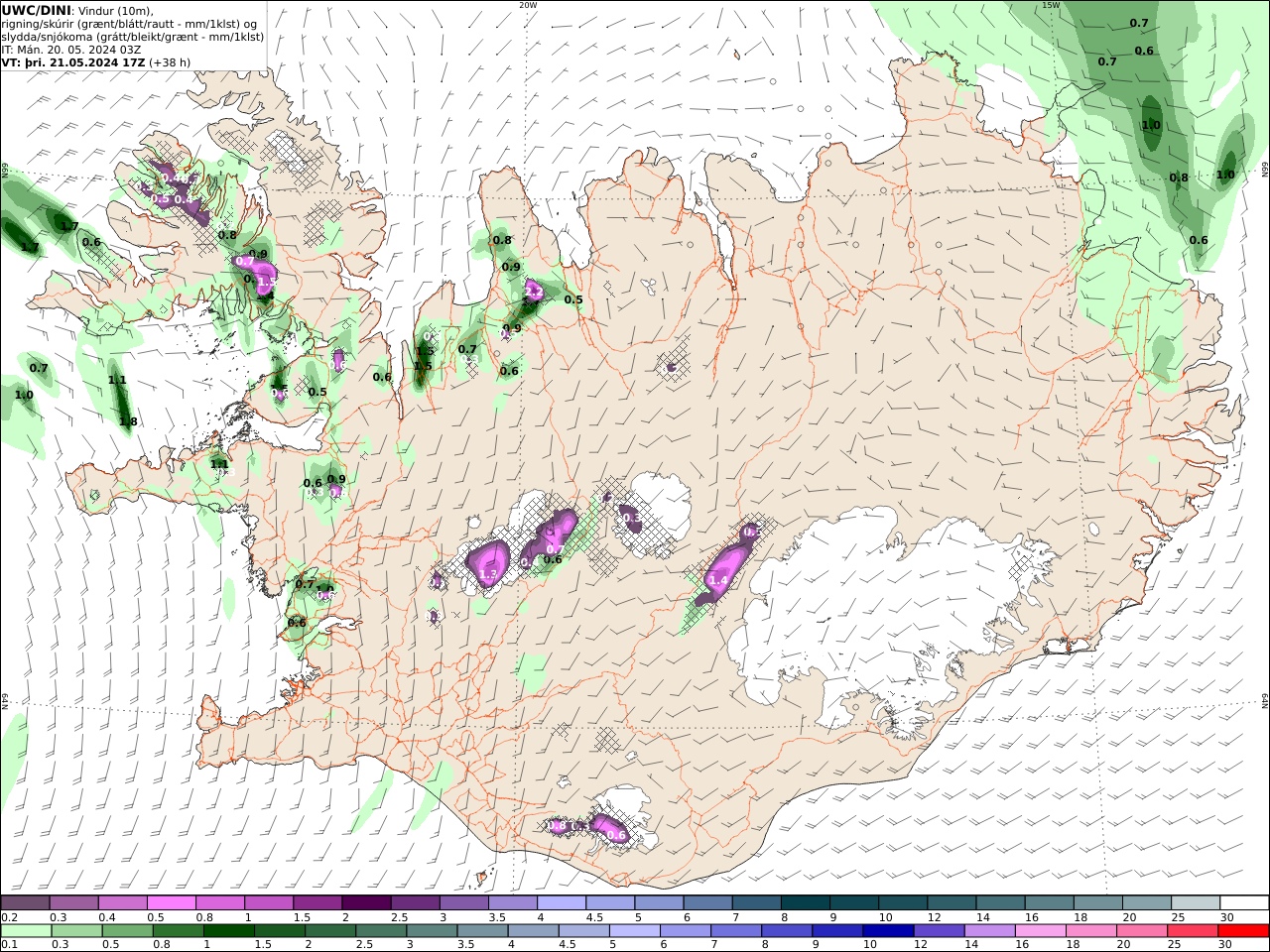Select the white 30 mm swatch in snow legend

1243,903
